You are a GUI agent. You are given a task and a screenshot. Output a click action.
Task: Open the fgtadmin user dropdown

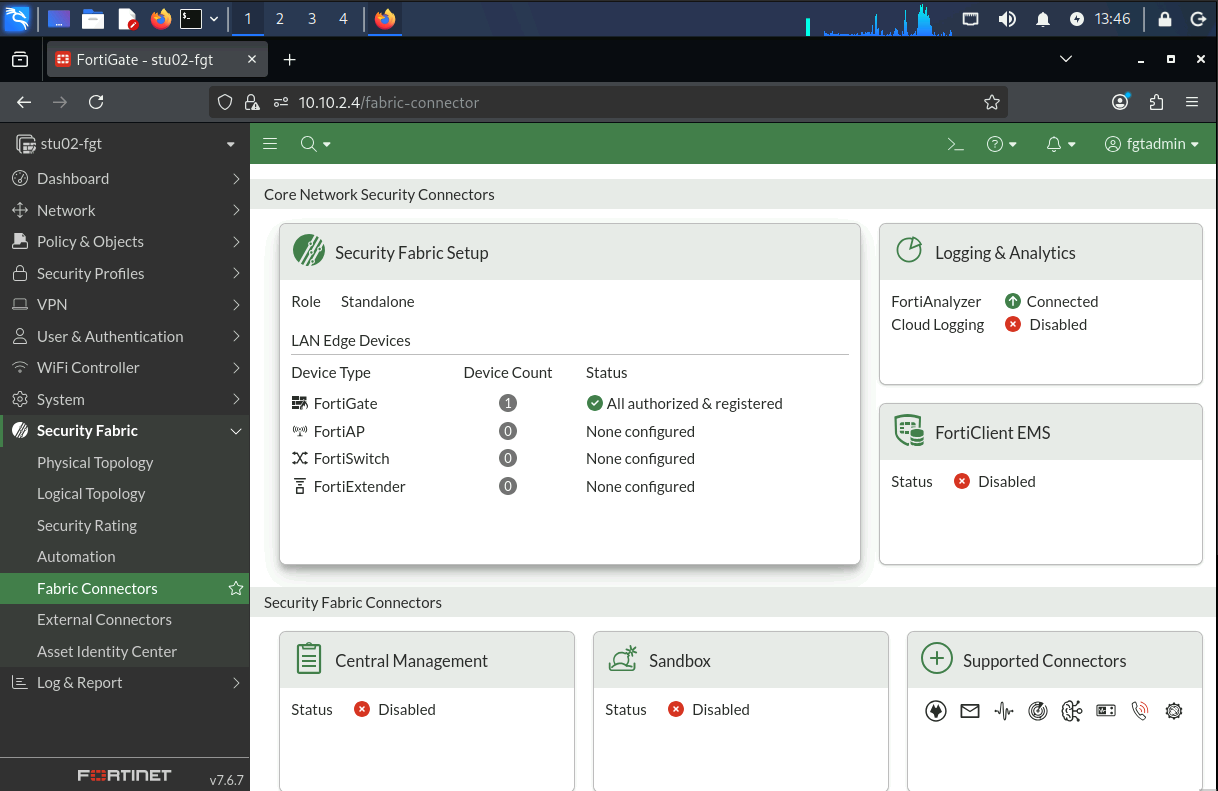1152,144
